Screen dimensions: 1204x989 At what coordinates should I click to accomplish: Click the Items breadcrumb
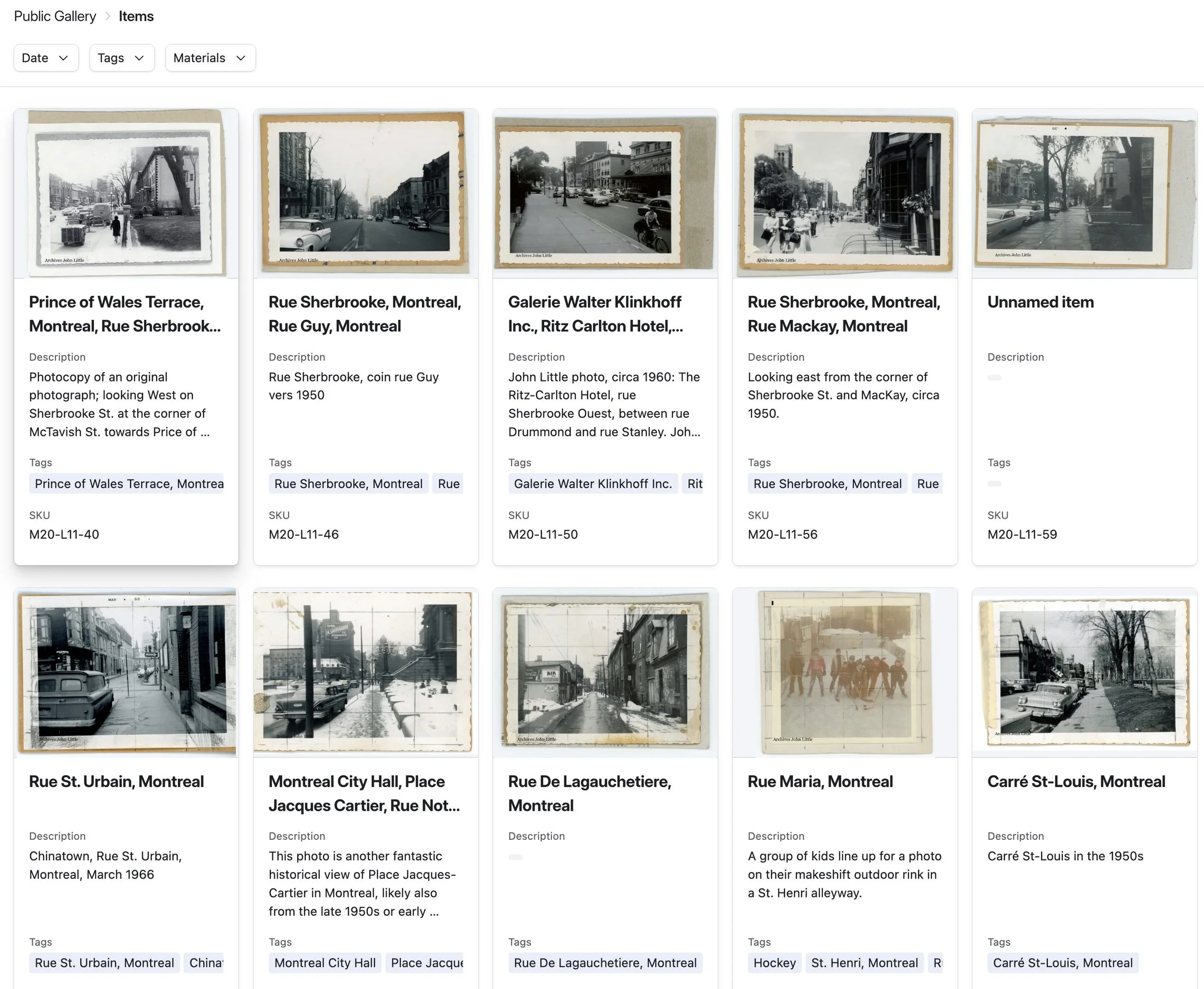(136, 16)
